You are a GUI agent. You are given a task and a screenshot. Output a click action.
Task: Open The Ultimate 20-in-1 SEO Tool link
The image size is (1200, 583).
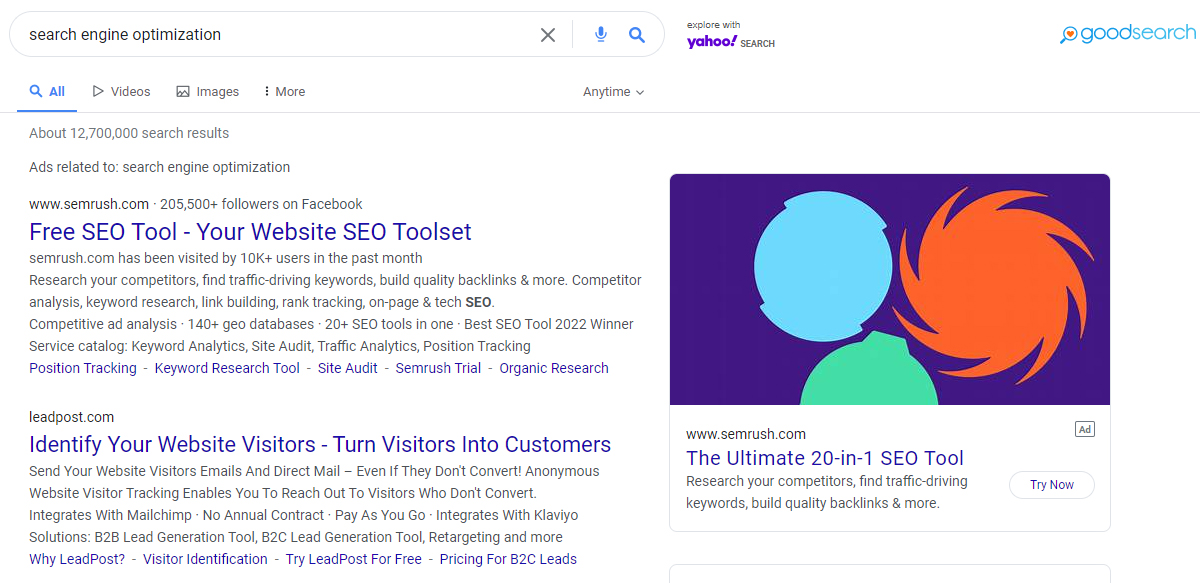[825, 458]
